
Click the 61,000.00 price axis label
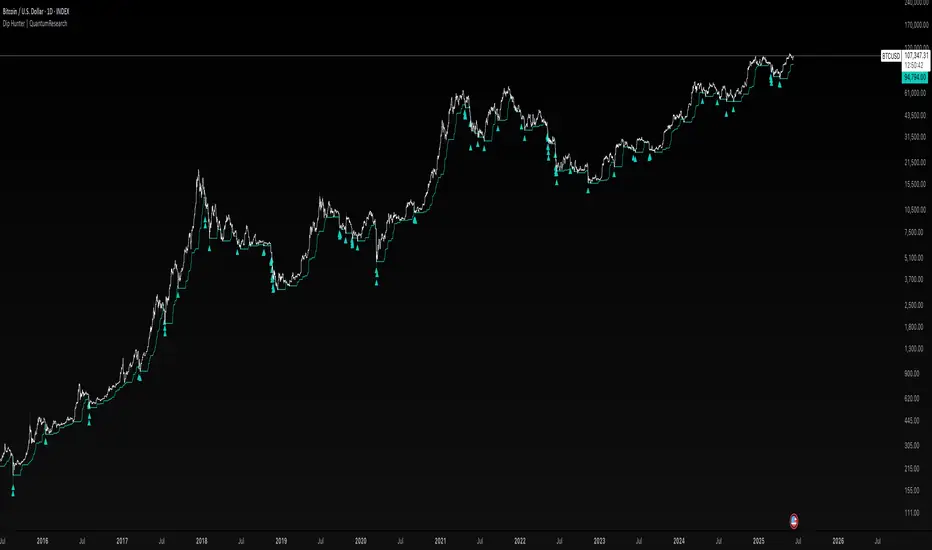915,93
